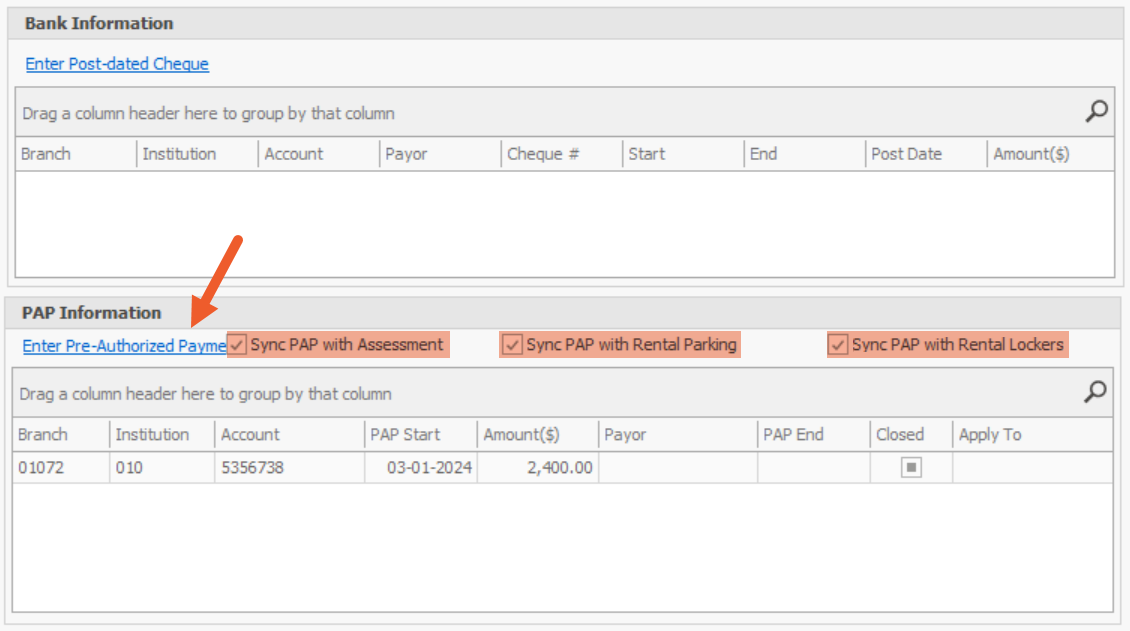Toggle the Closed checkbox for account 5356738

(x=910, y=468)
